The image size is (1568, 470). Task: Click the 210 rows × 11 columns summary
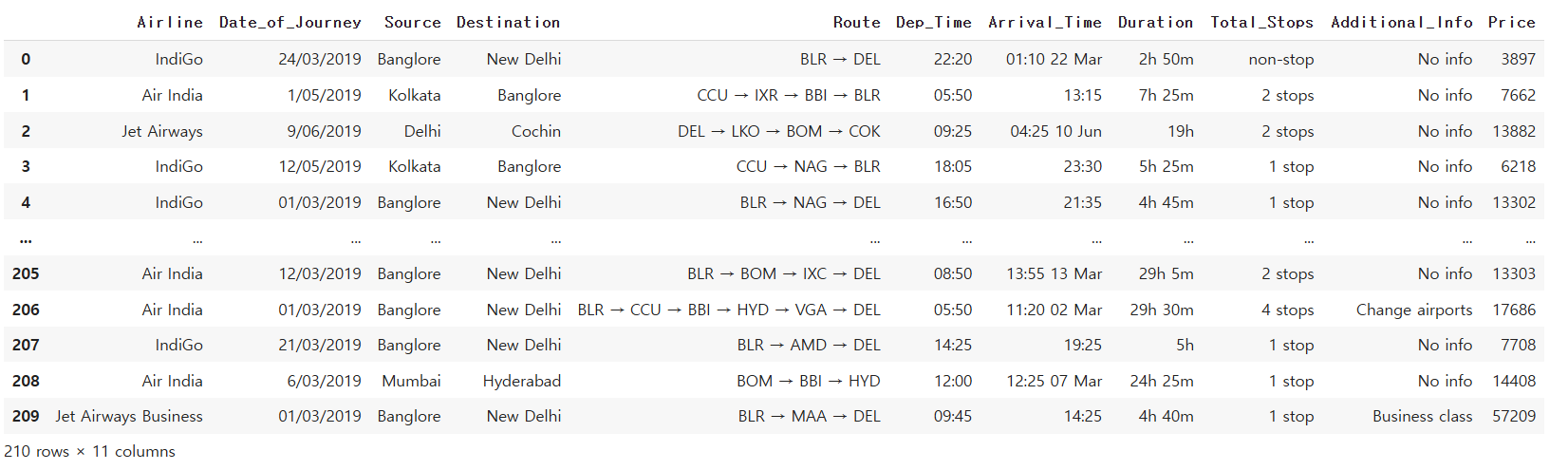[x=89, y=451]
